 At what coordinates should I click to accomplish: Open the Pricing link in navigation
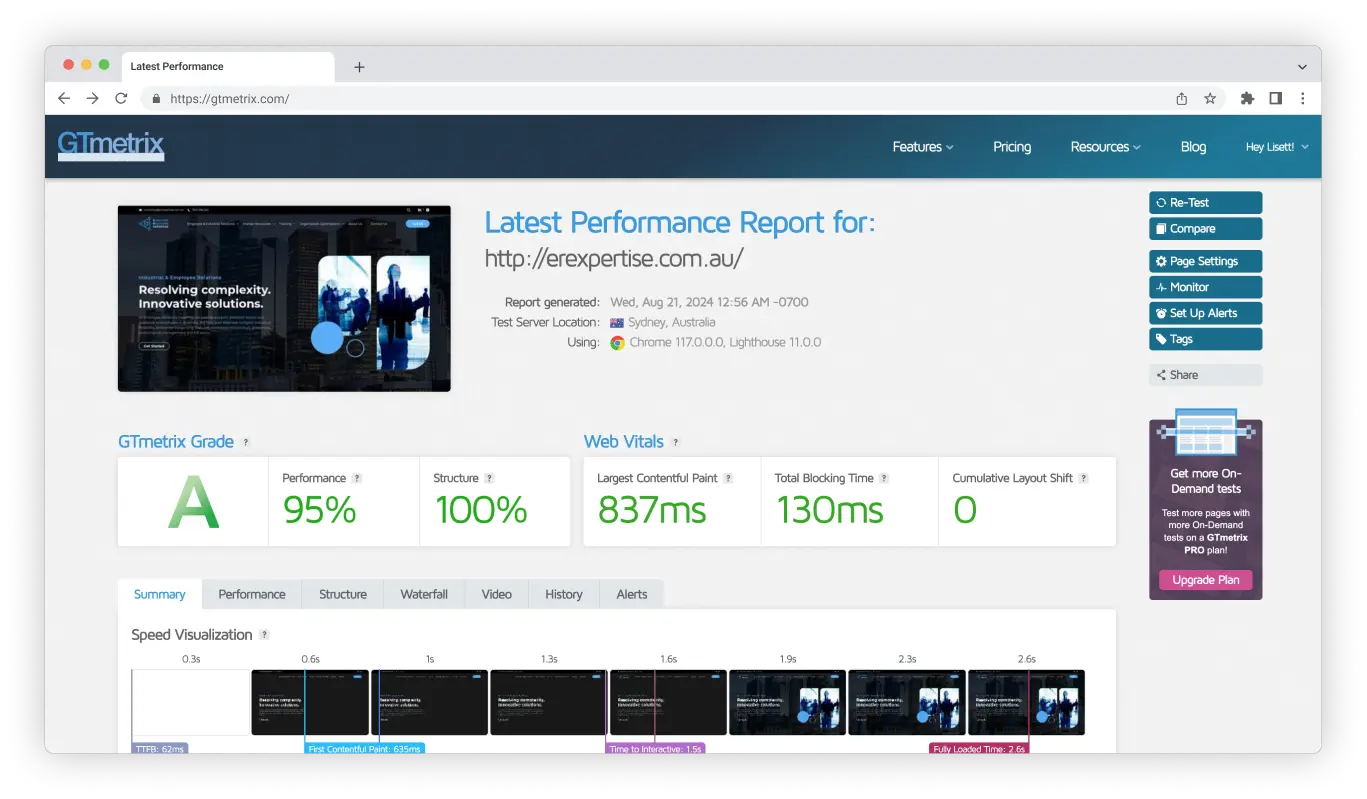point(1012,147)
